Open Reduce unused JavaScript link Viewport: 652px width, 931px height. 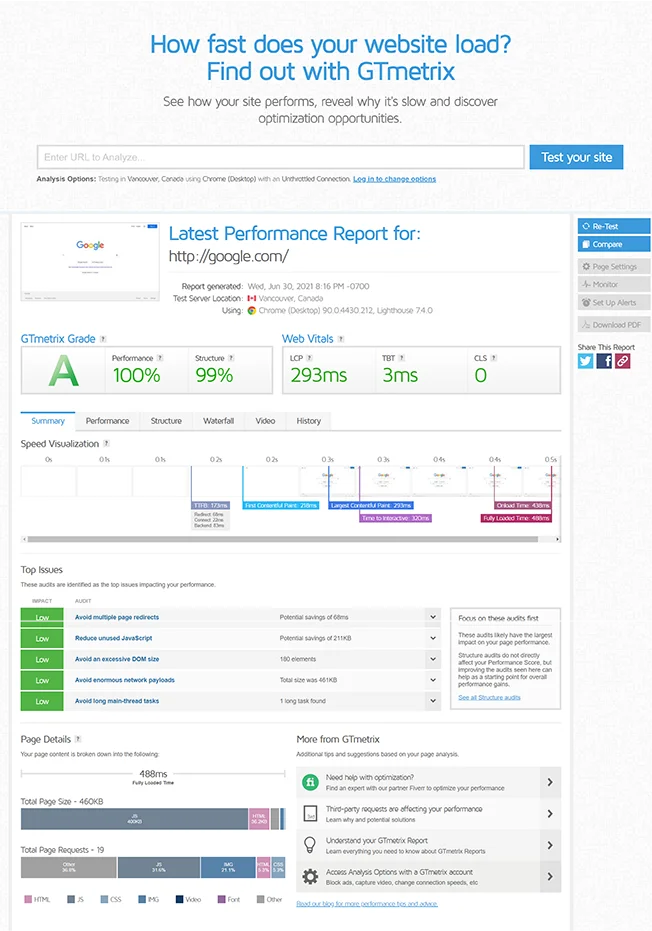(x=113, y=638)
